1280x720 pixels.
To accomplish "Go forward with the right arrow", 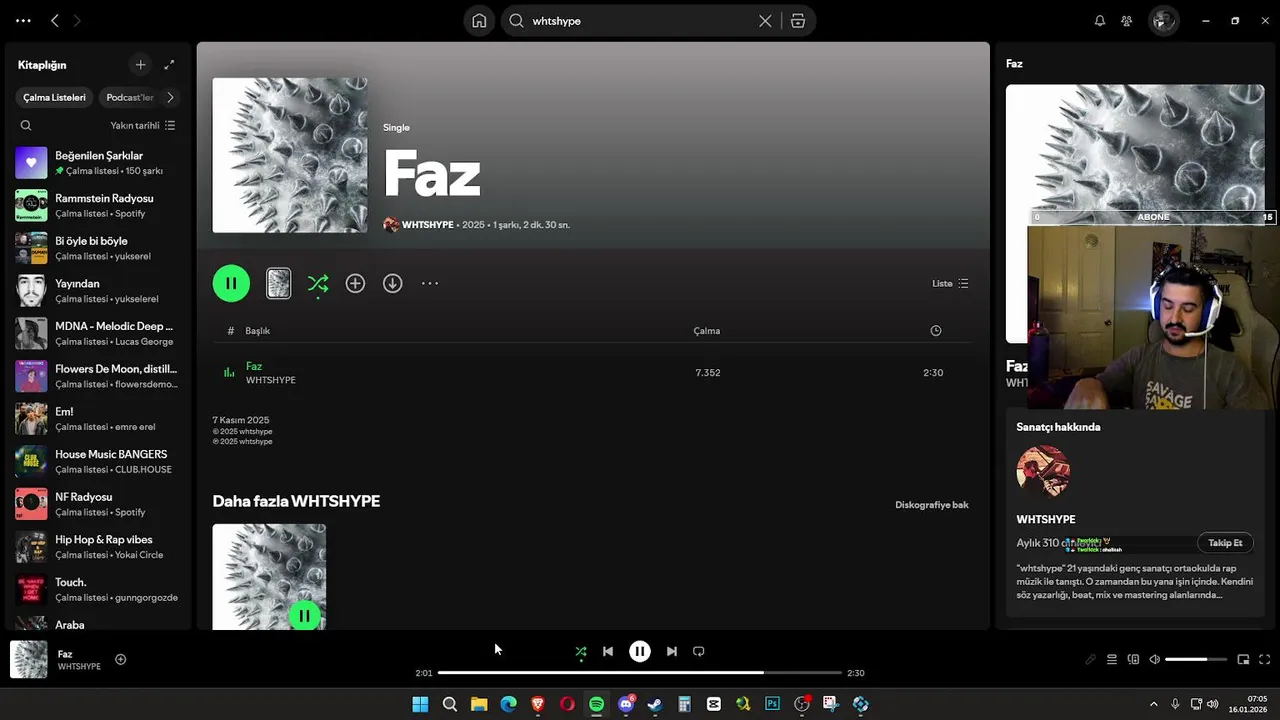I will click(x=77, y=20).
